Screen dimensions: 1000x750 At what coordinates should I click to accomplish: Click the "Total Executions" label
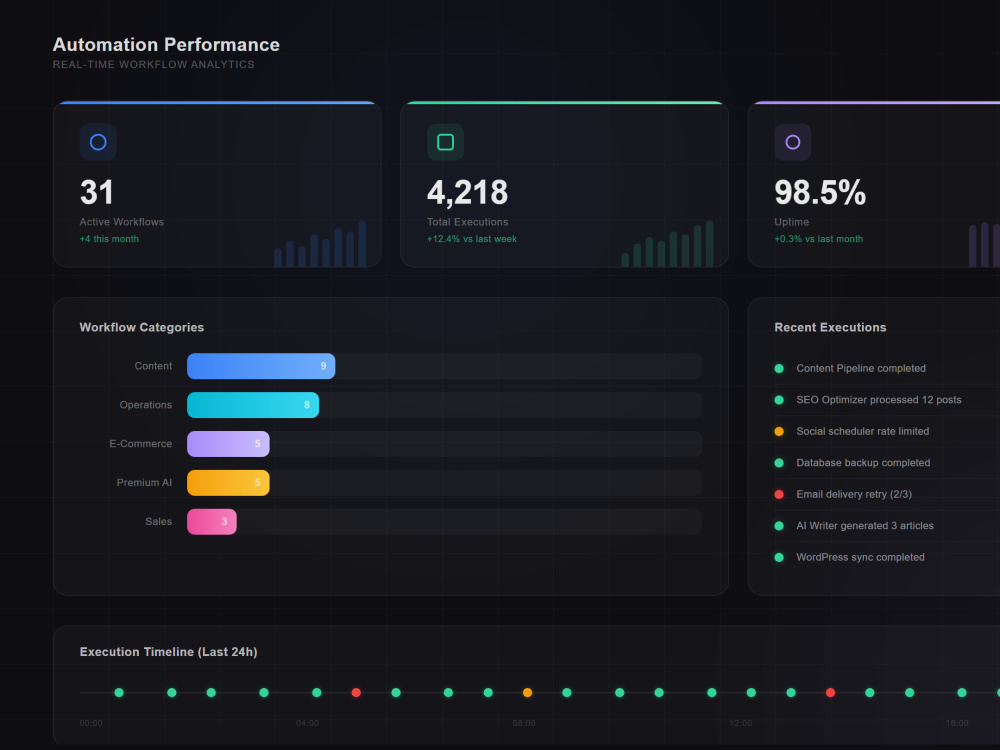coord(467,222)
